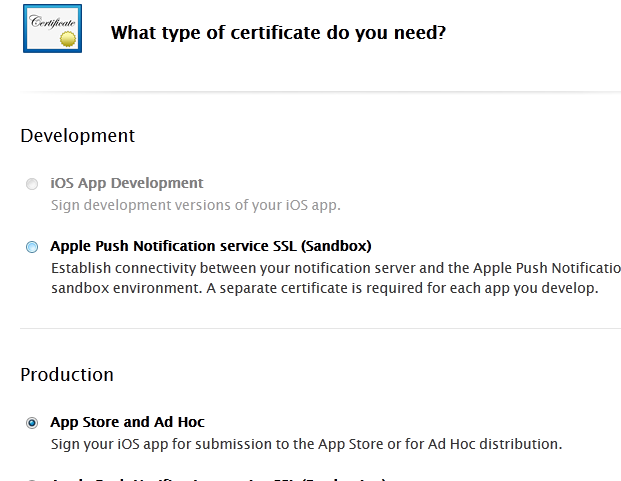Click the divider line above the Production section
The height and width of the screenshot is (481, 621).
[x=320, y=328]
